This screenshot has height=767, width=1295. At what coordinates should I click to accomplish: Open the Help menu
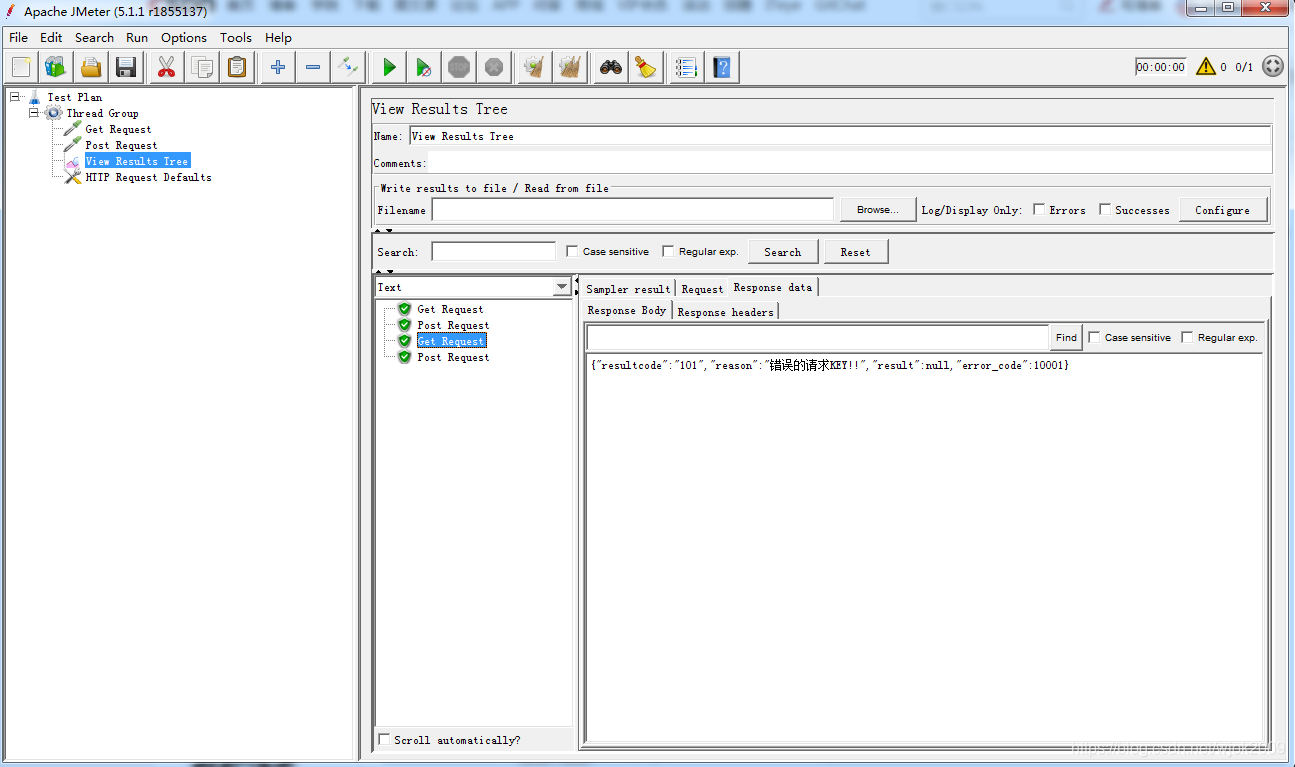[278, 37]
